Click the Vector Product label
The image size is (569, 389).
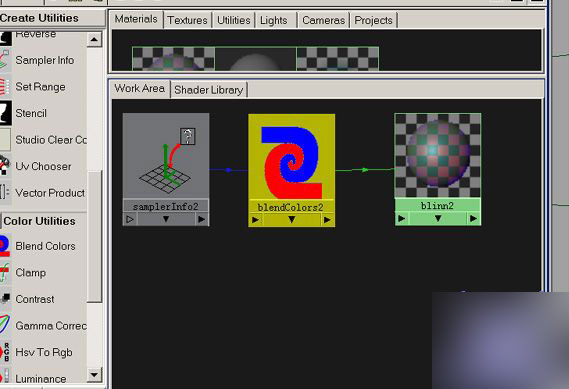50,193
